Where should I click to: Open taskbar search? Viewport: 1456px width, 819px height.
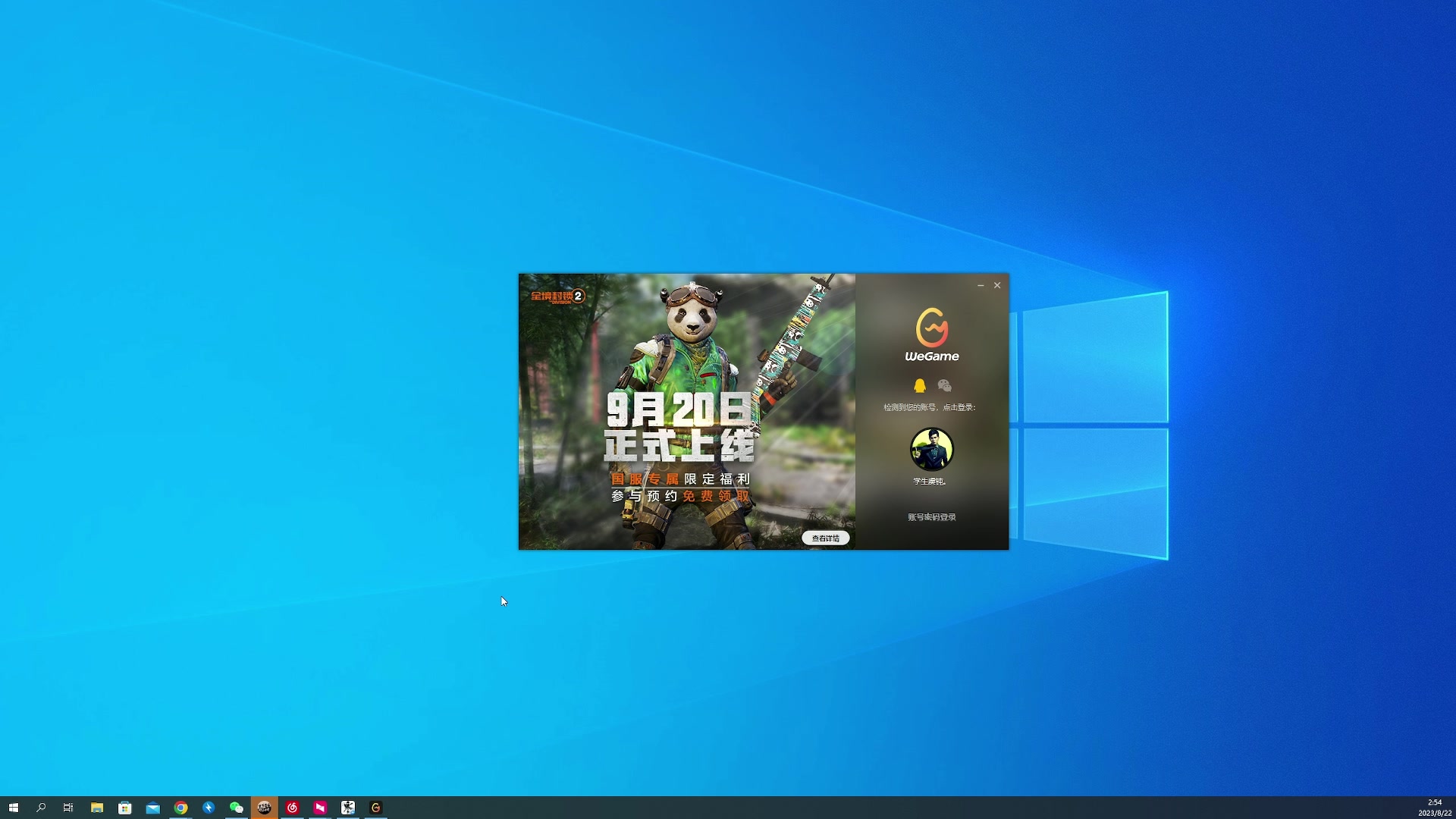pyautogui.click(x=41, y=808)
